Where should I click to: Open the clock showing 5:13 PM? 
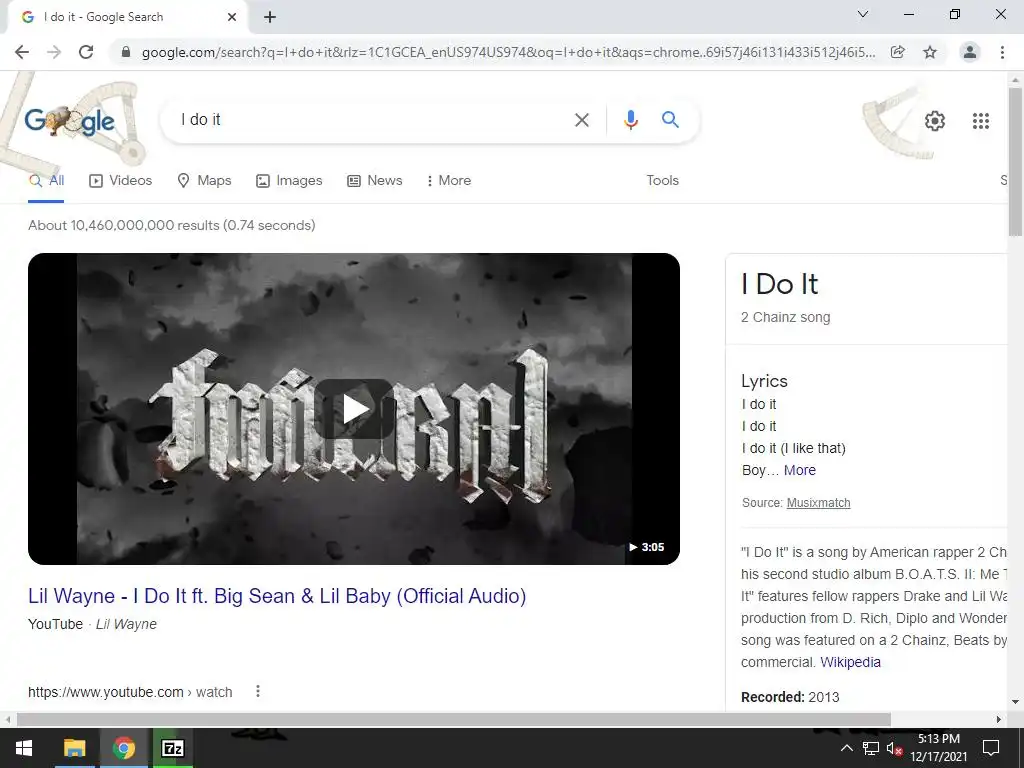click(x=938, y=748)
